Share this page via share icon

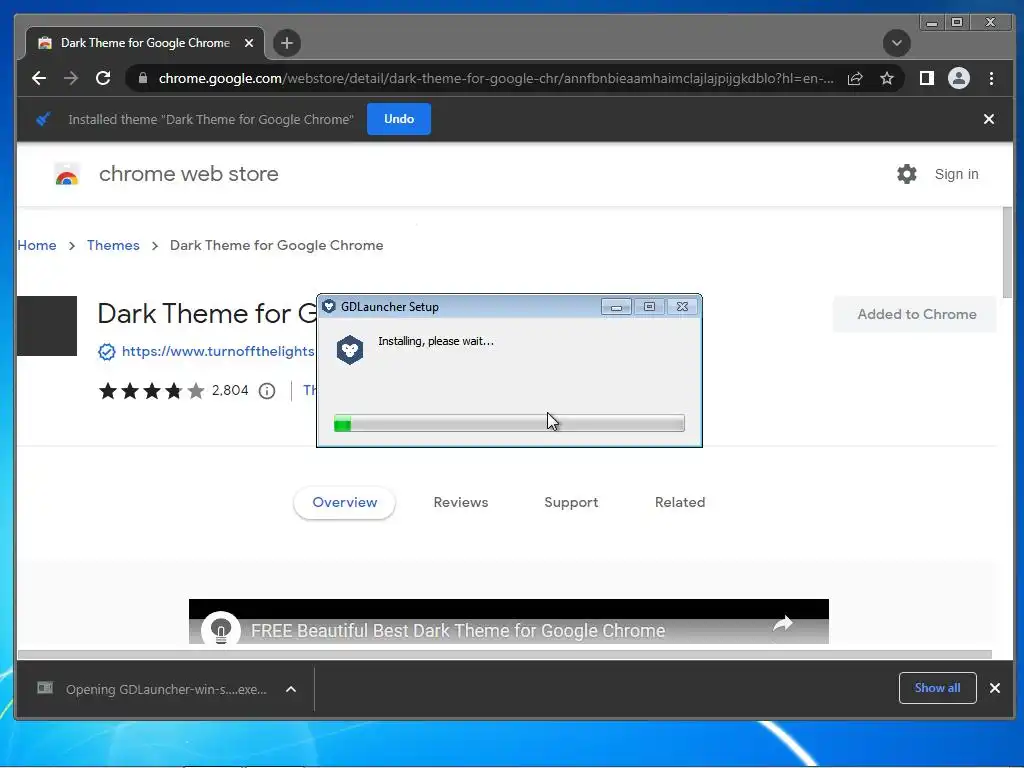point(855,78)
